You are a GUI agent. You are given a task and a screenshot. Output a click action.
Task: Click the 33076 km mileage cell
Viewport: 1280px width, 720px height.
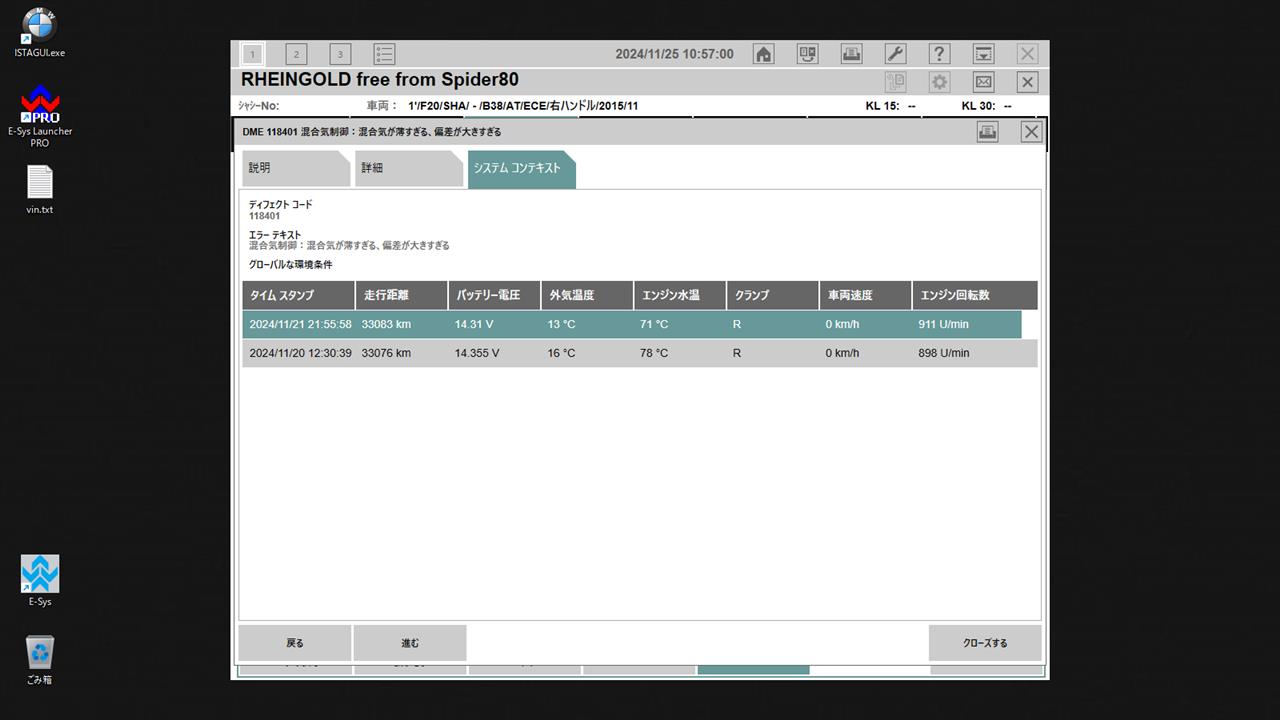click(386, 353)
